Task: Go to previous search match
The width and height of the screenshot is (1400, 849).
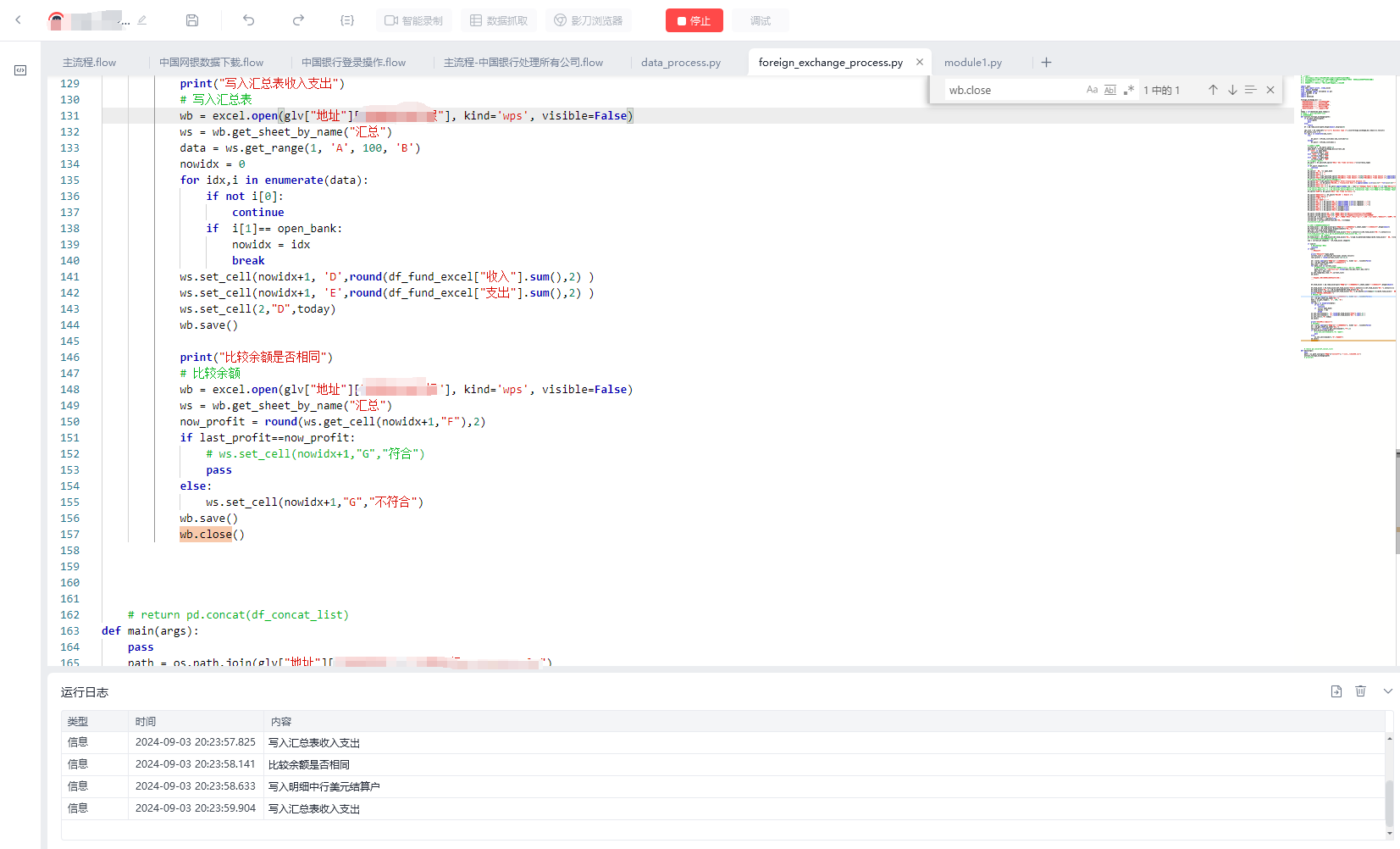Action: click(x=1213, y=90)
